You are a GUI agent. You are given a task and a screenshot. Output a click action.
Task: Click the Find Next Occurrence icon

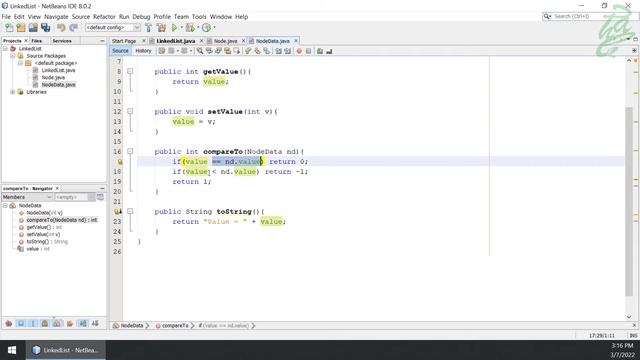pyautogui.click(x=218, y=51)
